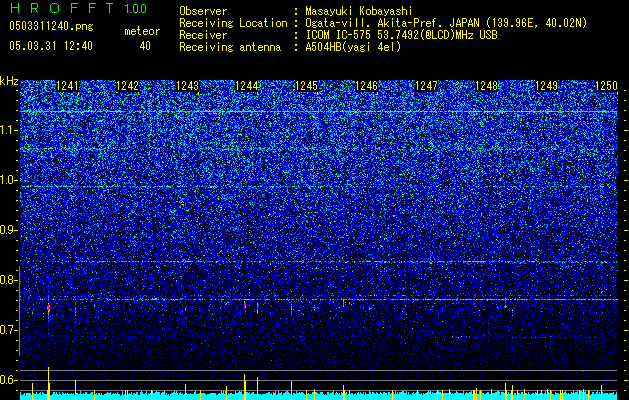This screenshot has width=629, height=400.
Task: Click the 1245 time marker
Action: coord(306,86)
